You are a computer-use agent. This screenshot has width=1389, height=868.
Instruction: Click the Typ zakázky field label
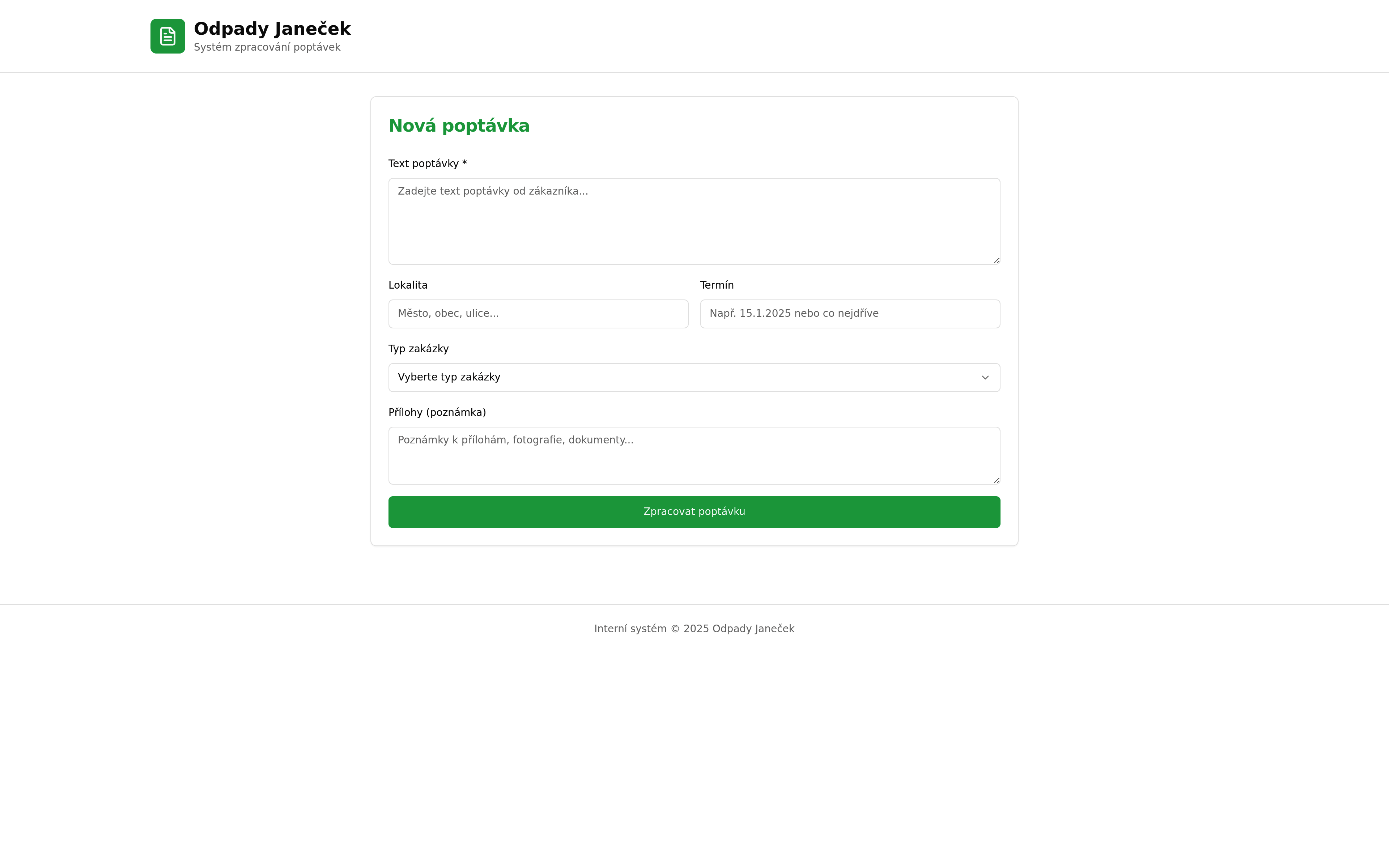(419, 349)
